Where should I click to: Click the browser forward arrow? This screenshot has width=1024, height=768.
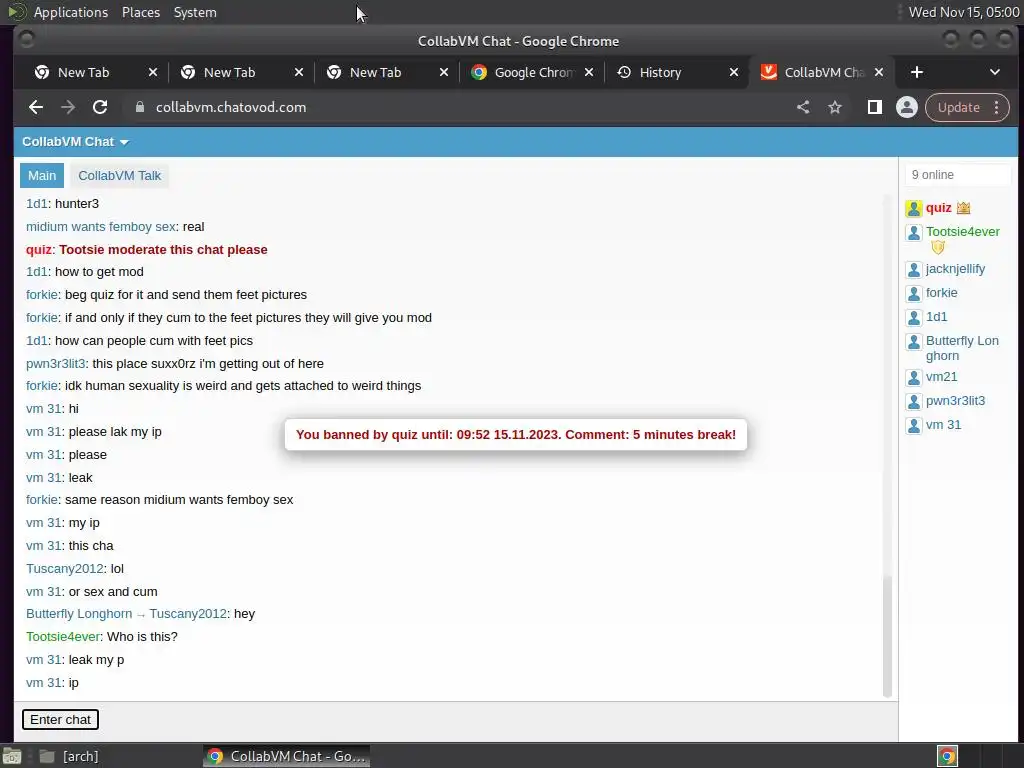(68, 107)
